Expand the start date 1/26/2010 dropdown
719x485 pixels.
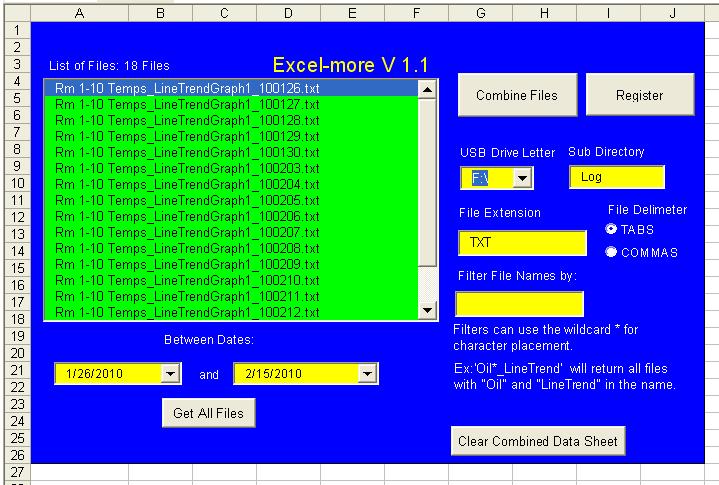(171, 374)
